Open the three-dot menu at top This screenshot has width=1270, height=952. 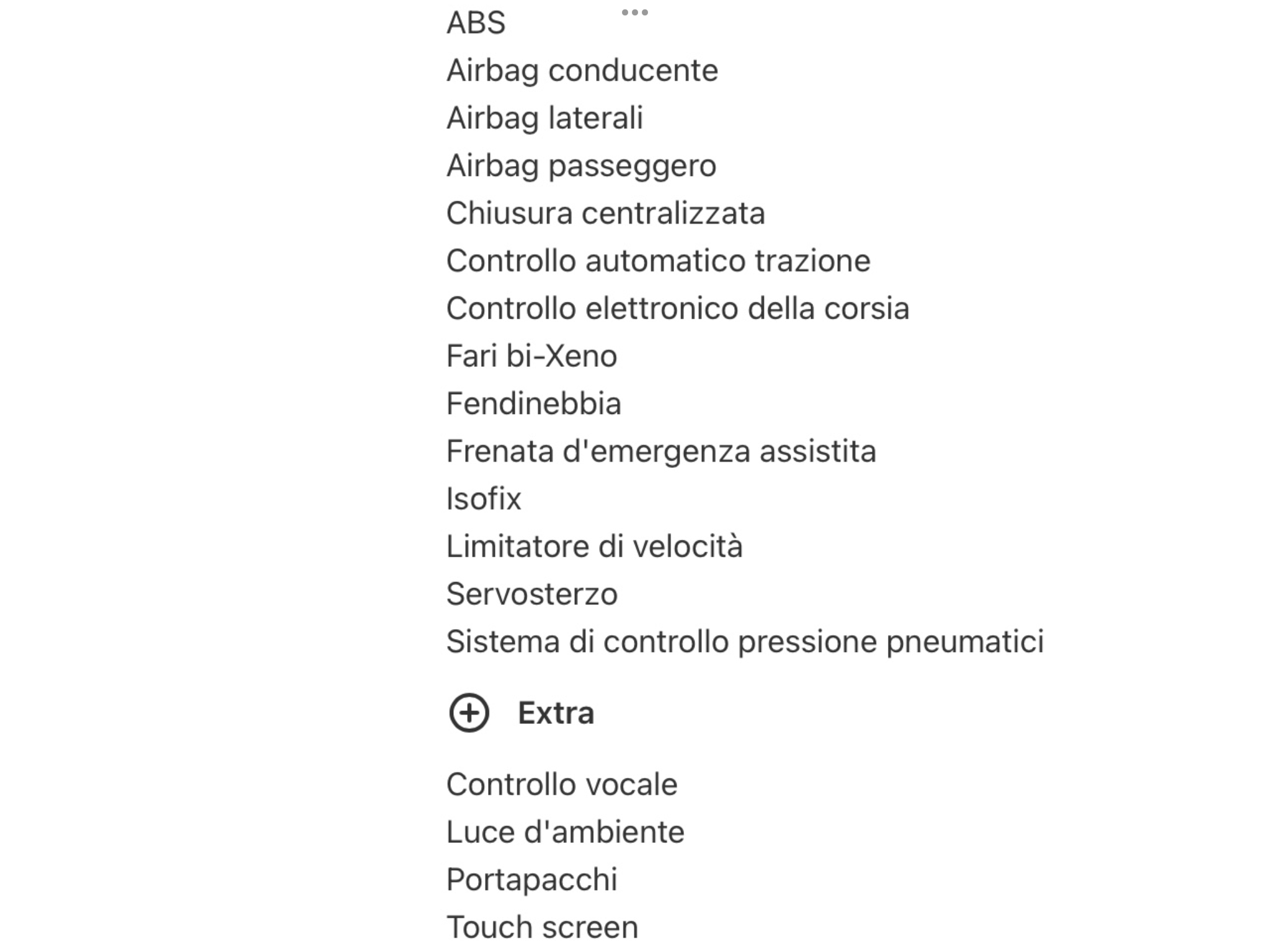pyautogui.click(x=634, y=12)
